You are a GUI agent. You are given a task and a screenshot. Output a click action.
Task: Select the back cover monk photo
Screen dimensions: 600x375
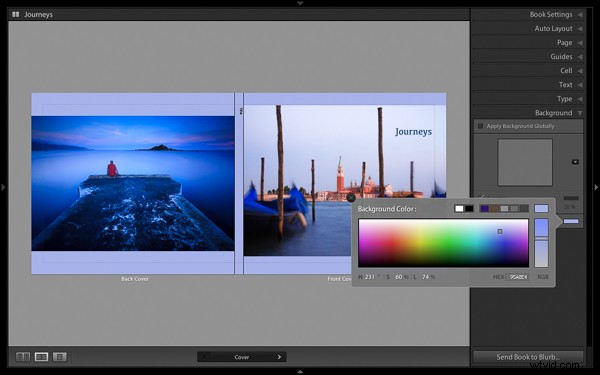point(133,183)
